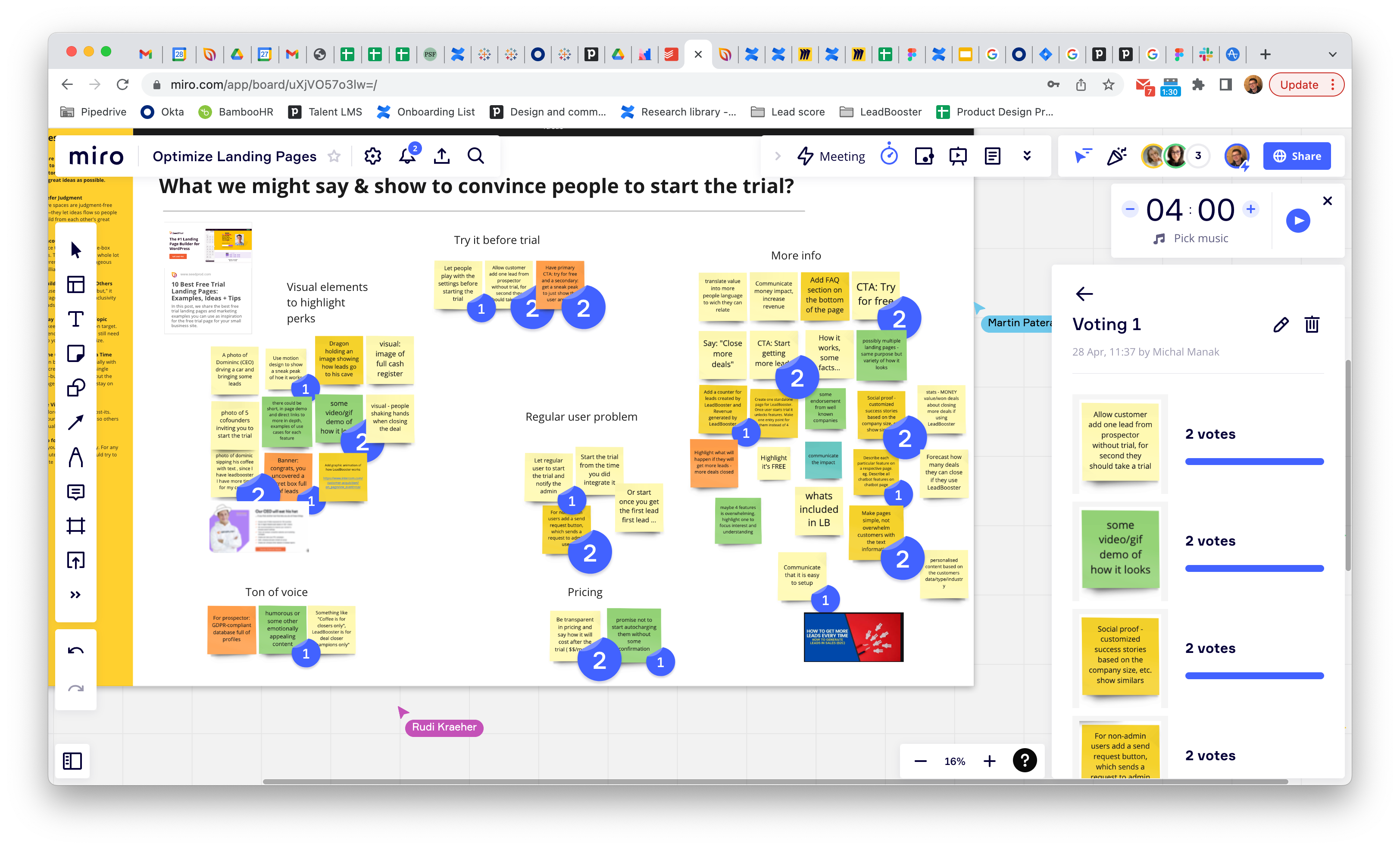Open board settings gear icon

[373, 156]
